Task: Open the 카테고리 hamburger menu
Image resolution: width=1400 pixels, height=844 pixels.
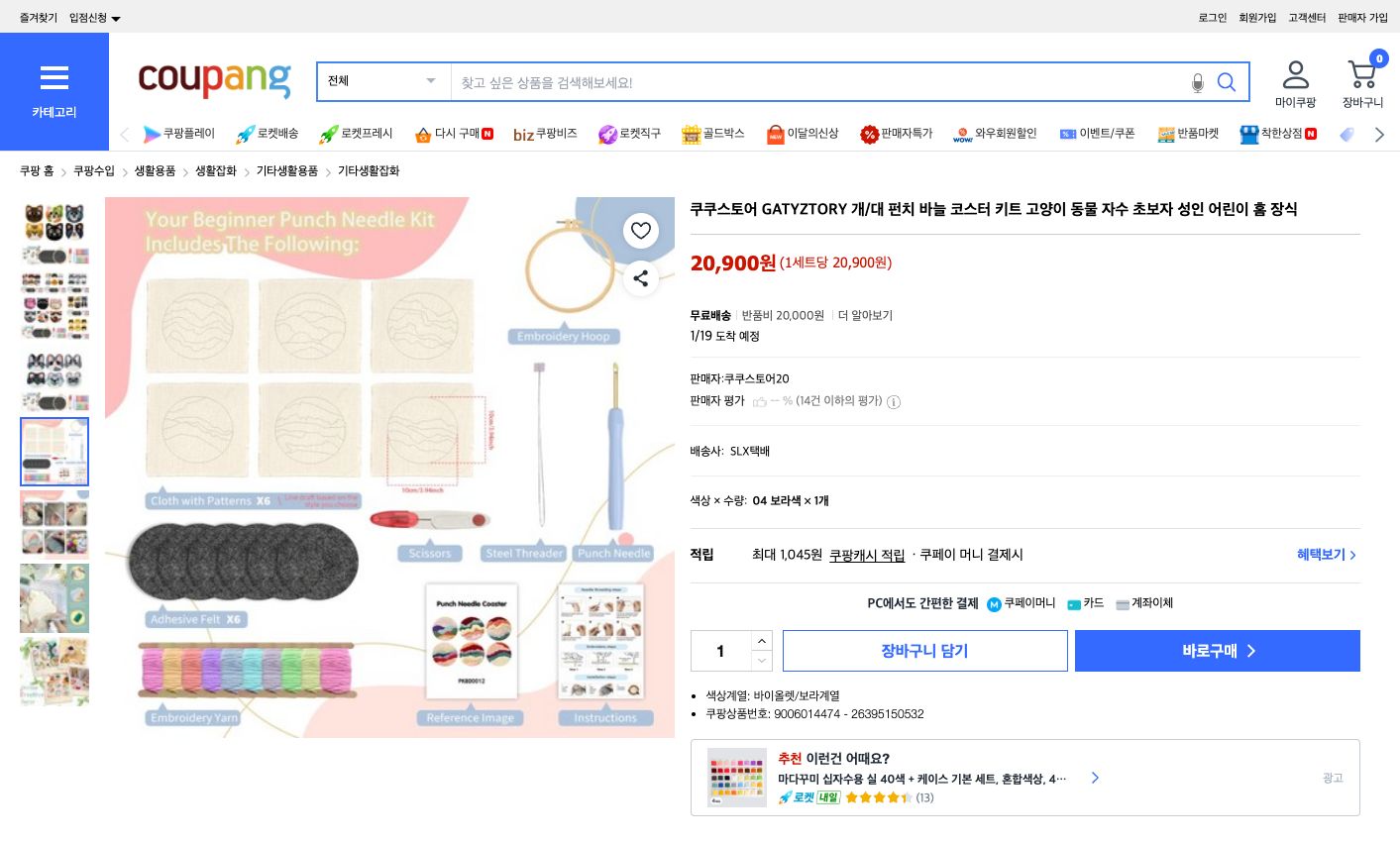Action: point(54,78)
